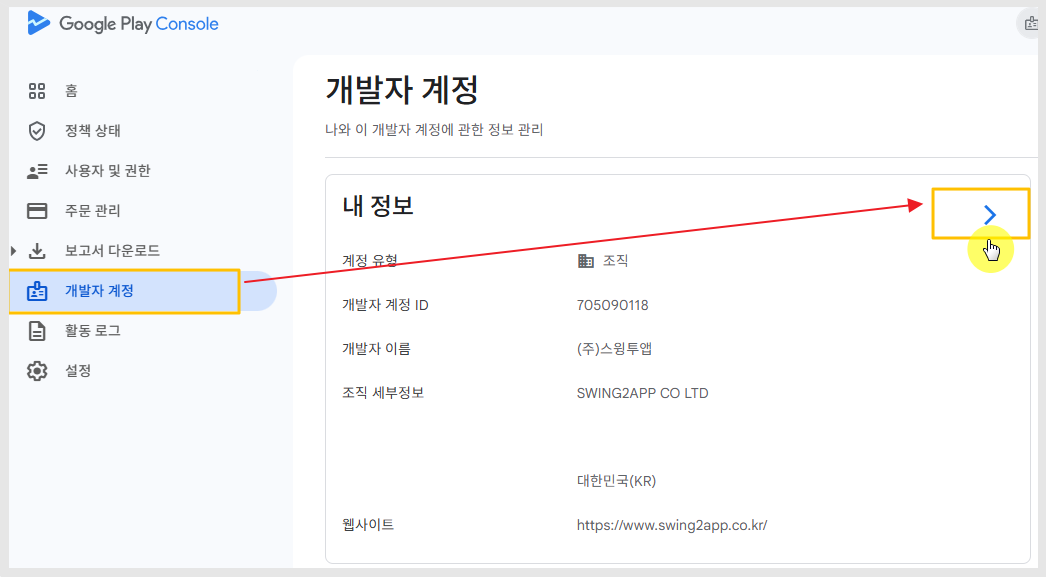The height and width of the screenshot is (577, 1046).
Task: Click the 대한민국(KR) country text
Action: point(616,481)
